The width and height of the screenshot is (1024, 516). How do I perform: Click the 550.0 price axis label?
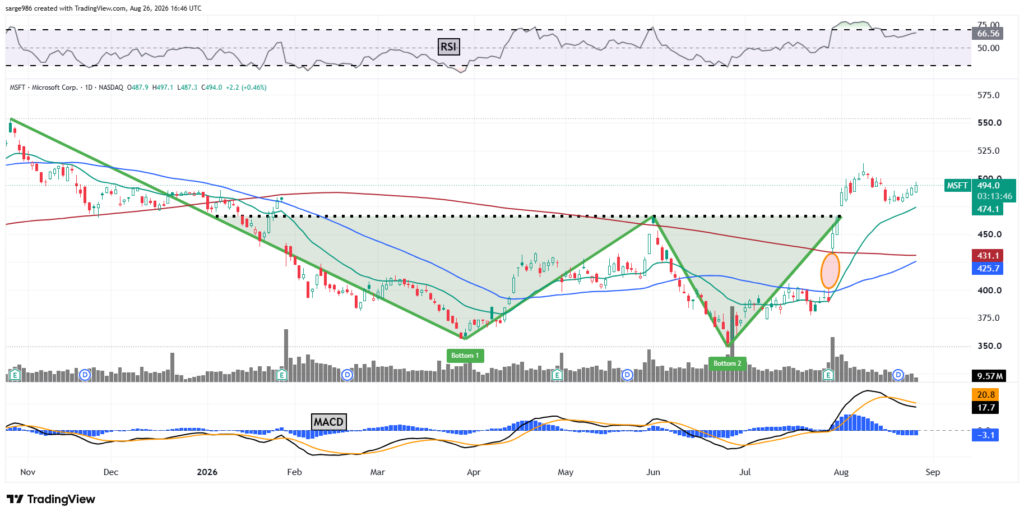coord(989,123)
